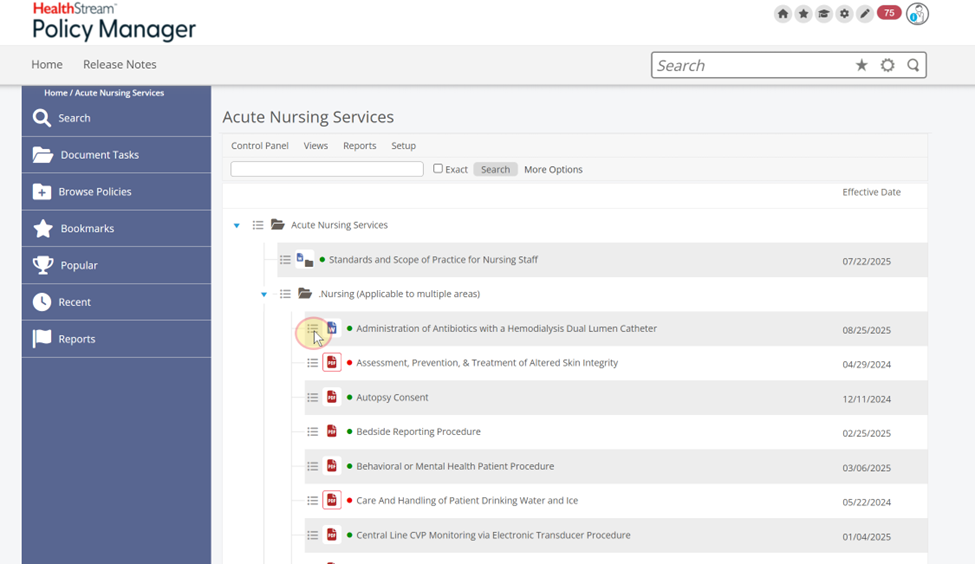The image size is (975, 564).
Task: Open the Bookmarks star in sidebar
Action: pyautogui.click(x=43, y=229)
